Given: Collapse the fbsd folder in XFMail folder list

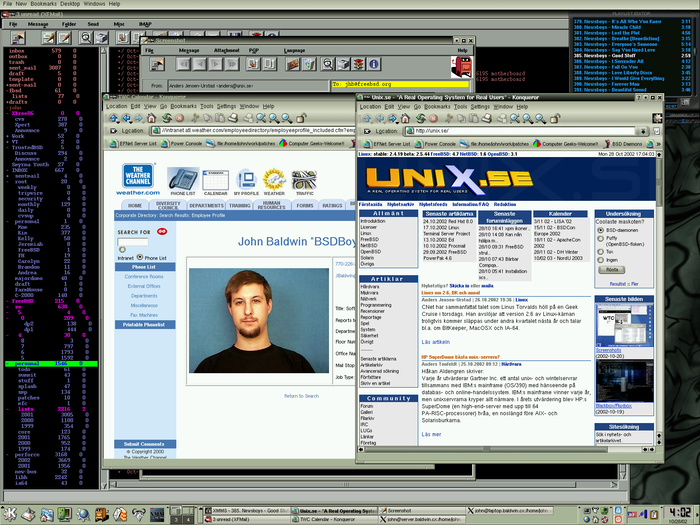Looking at the screenshot, I should 8,91.
